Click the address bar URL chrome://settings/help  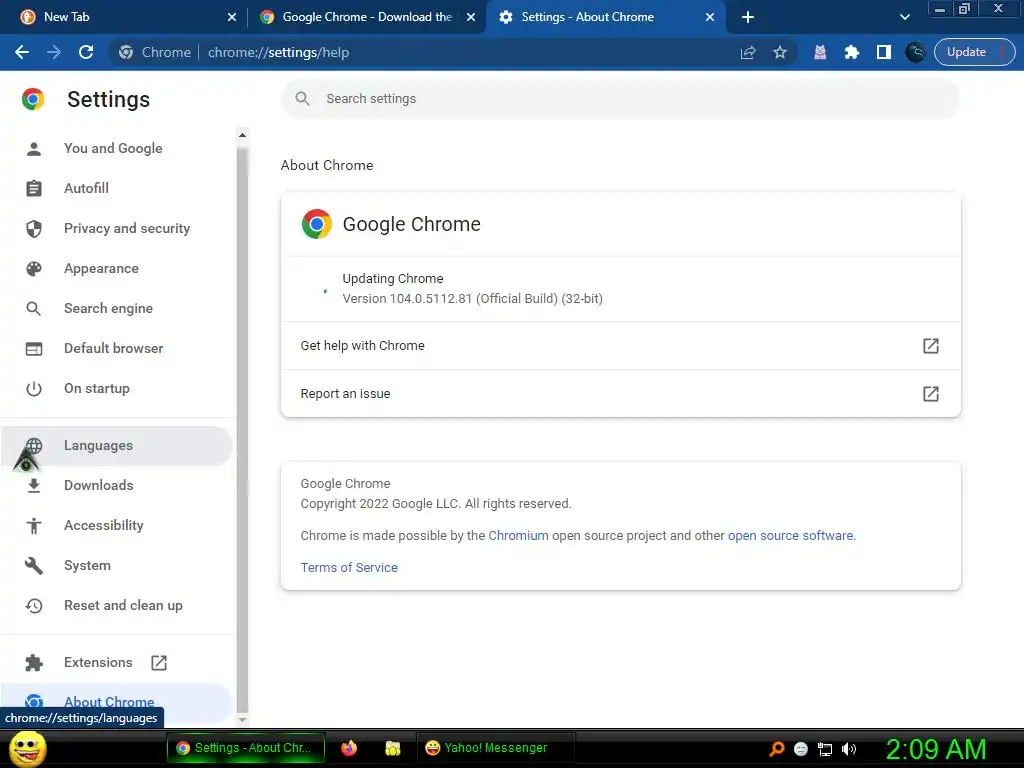pyautogui.click(x=279, y=52)
